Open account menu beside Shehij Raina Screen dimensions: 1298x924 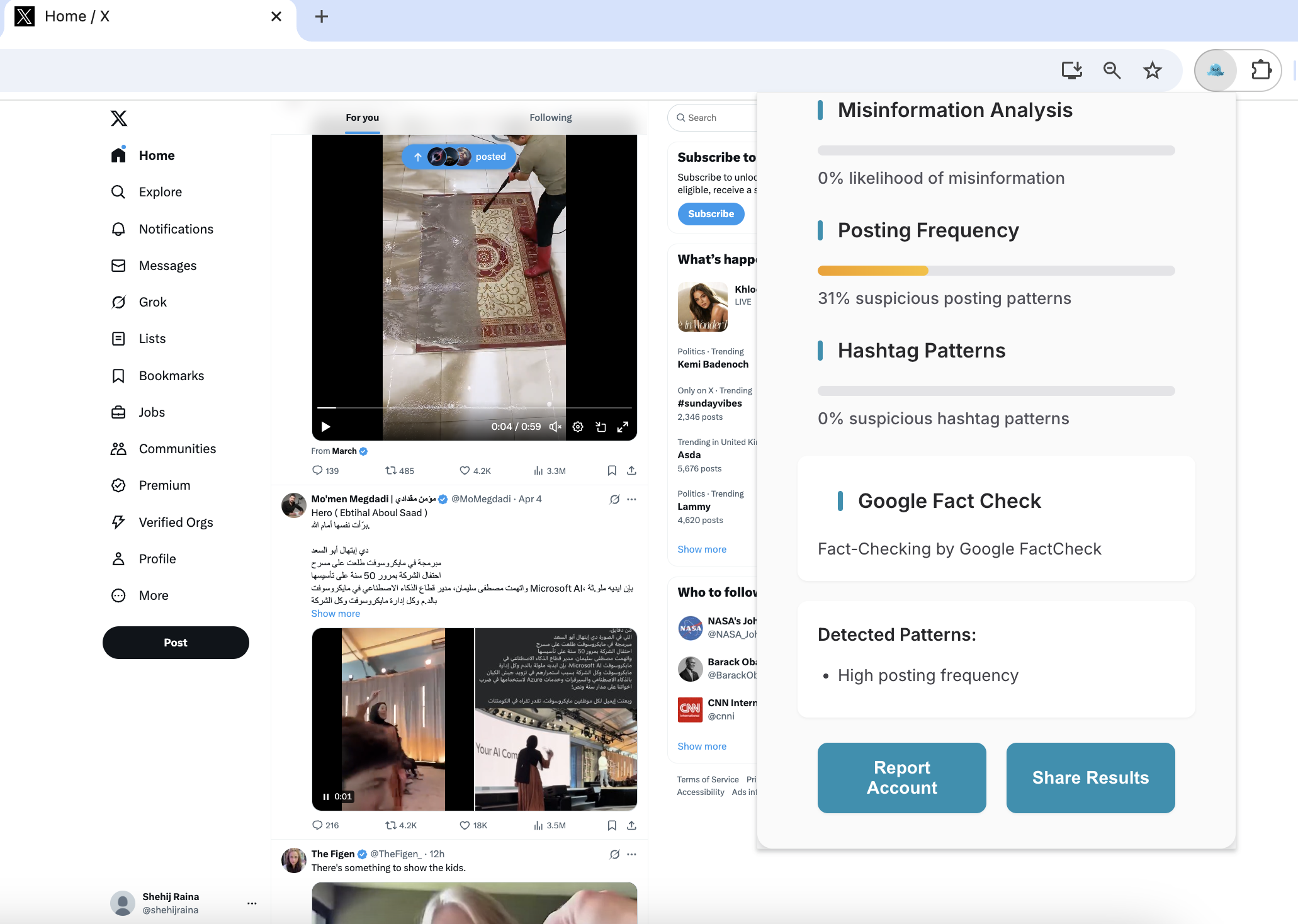tap(252, 903)
